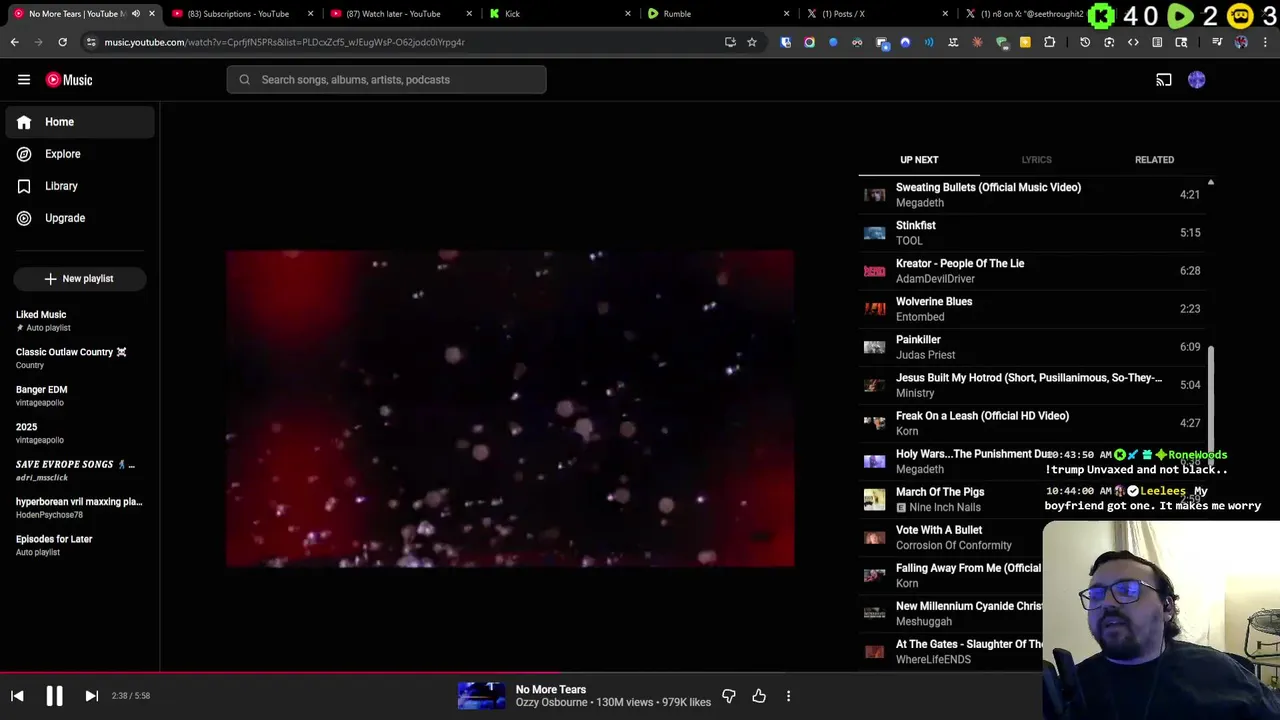1280x720 pixels.
Task: Create a New playlist
Action: [80, 279]
